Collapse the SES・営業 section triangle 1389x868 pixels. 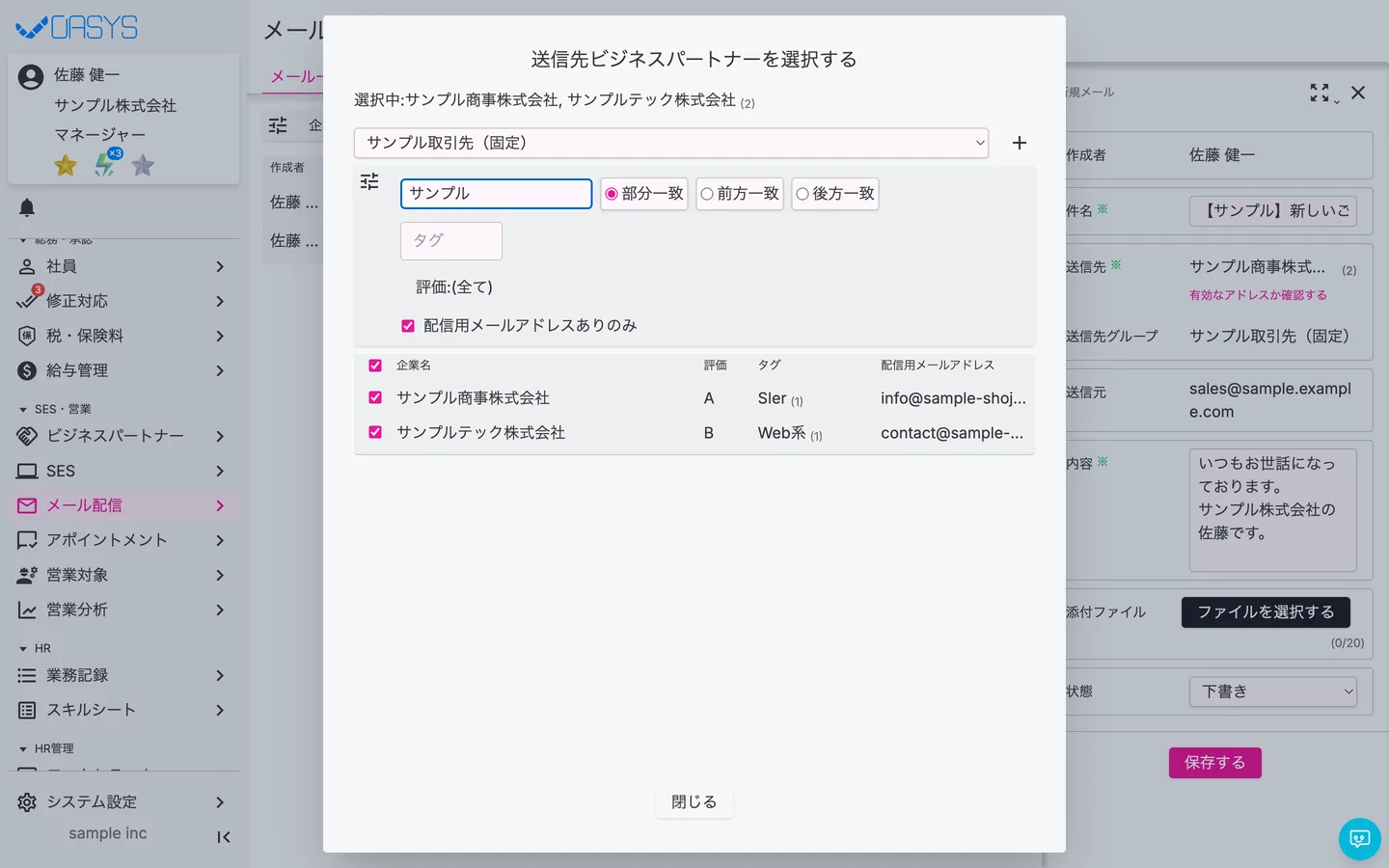[23, 410]
